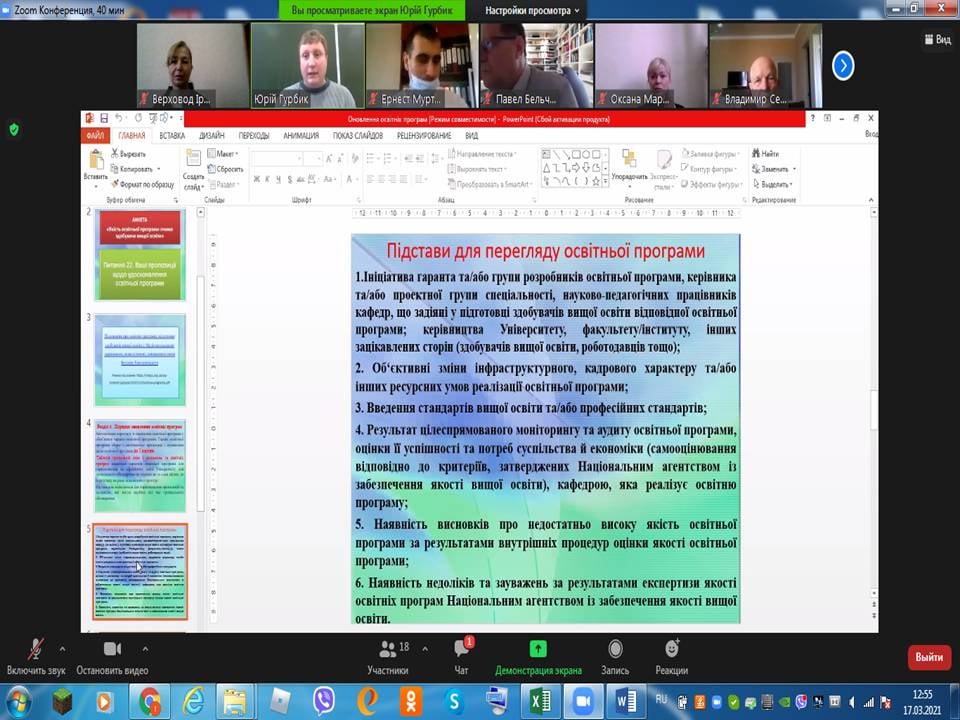Switch layout using the Вид button

tap(936, 39)
